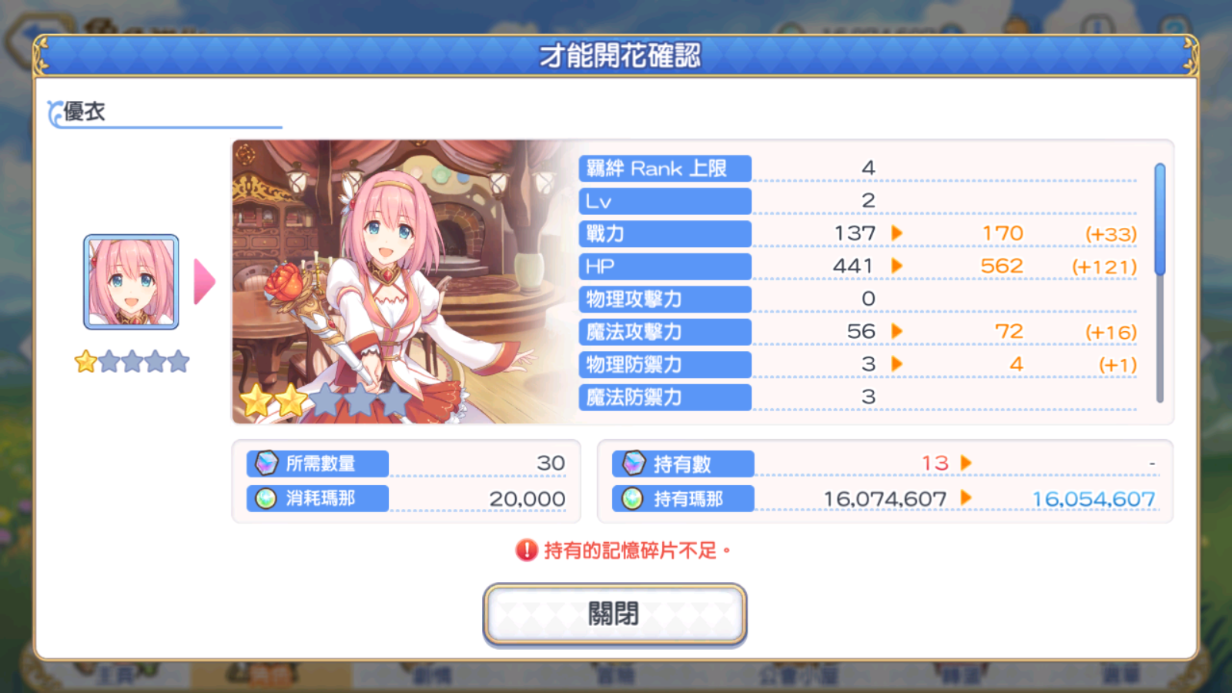The width and height of the screenshot is (1232, 693).
Task: Click the orange arrow next to 持有數 13
Action: click(966, 463)
